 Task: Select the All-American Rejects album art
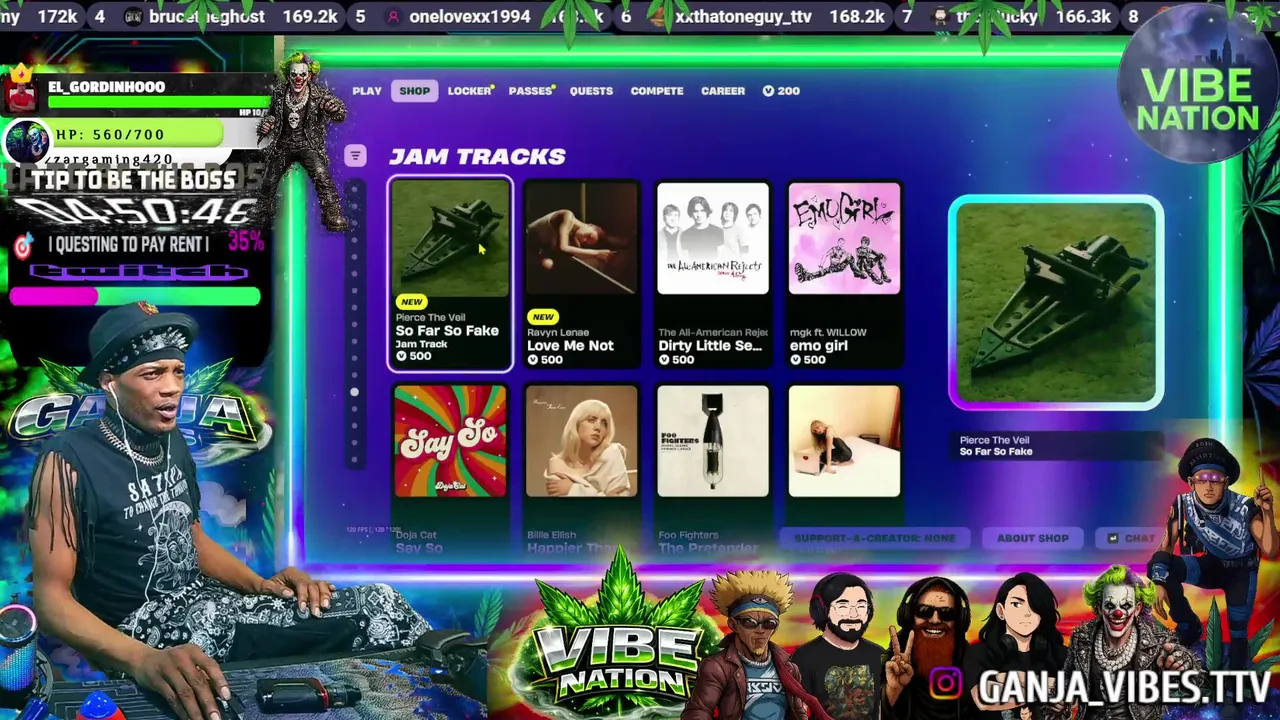pos(713,239)
